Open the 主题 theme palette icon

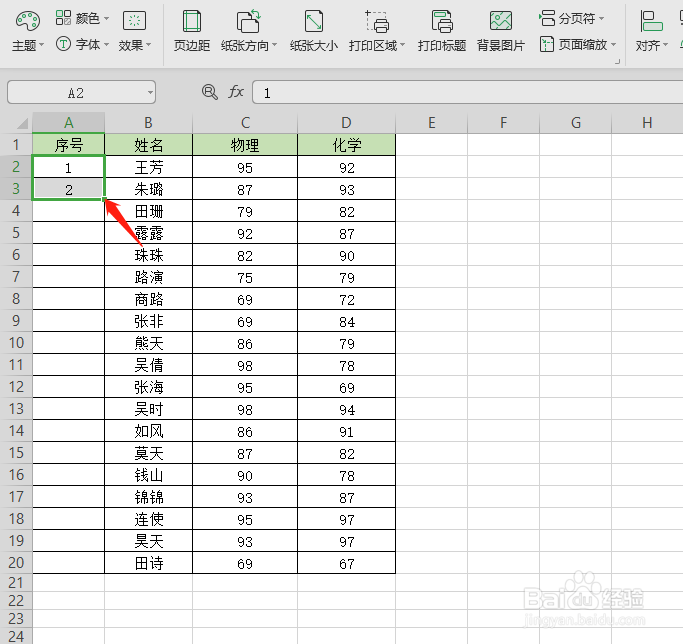[x=27, y=21]
